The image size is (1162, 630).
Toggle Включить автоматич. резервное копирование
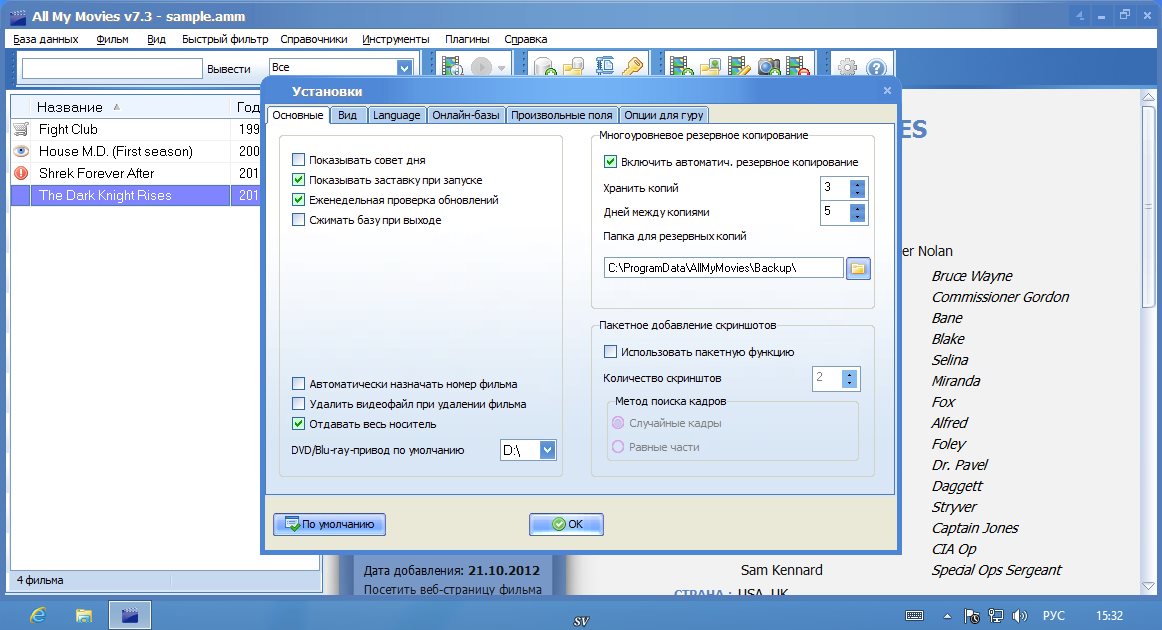coord(610,162)
